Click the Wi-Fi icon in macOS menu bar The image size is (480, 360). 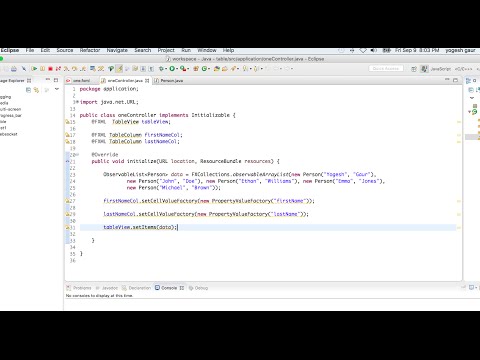pos(363,50)
